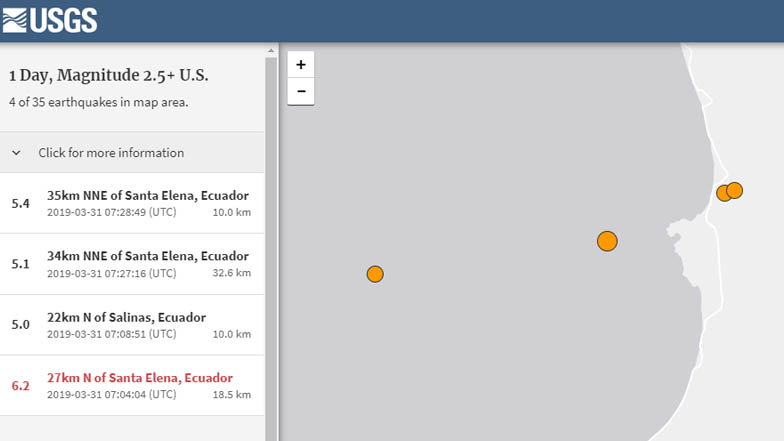The height and width of the screenshot is (441, 784).
Task: Click the largest orange earthquake marker
Action: tap(607, 241)
